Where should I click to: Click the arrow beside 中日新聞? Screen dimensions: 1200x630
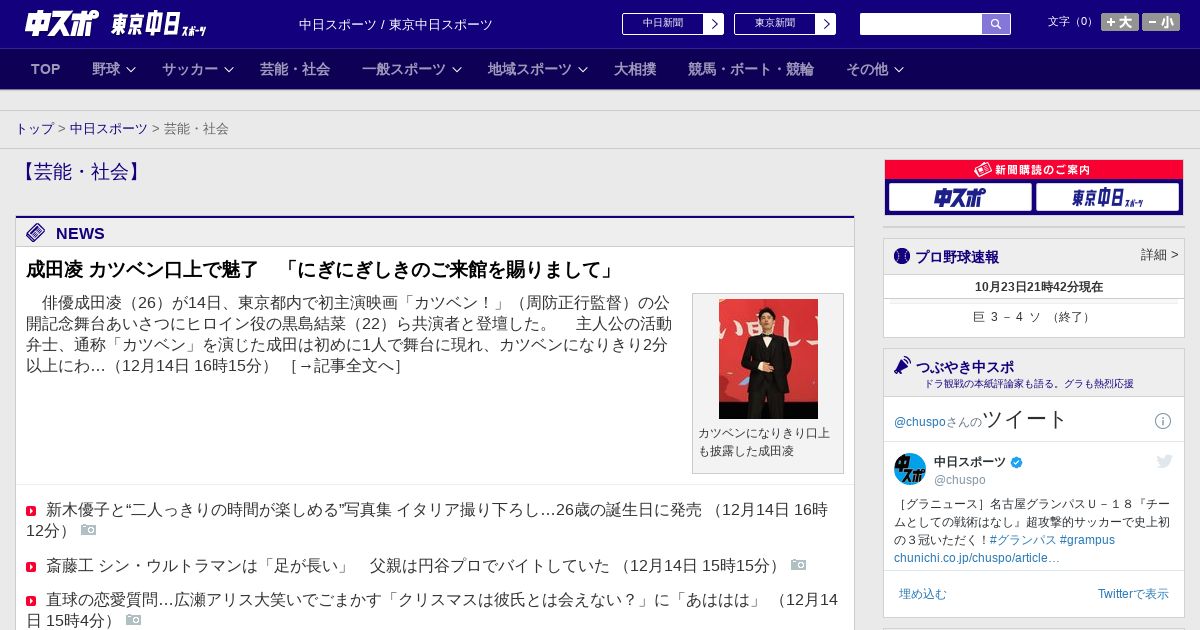point(714,24)
